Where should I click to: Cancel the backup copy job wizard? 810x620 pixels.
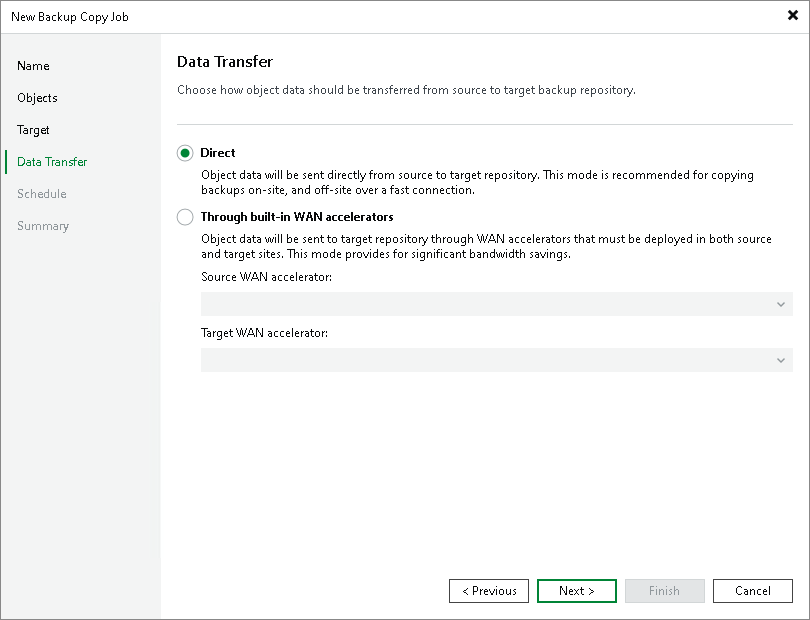coord(753,591)
